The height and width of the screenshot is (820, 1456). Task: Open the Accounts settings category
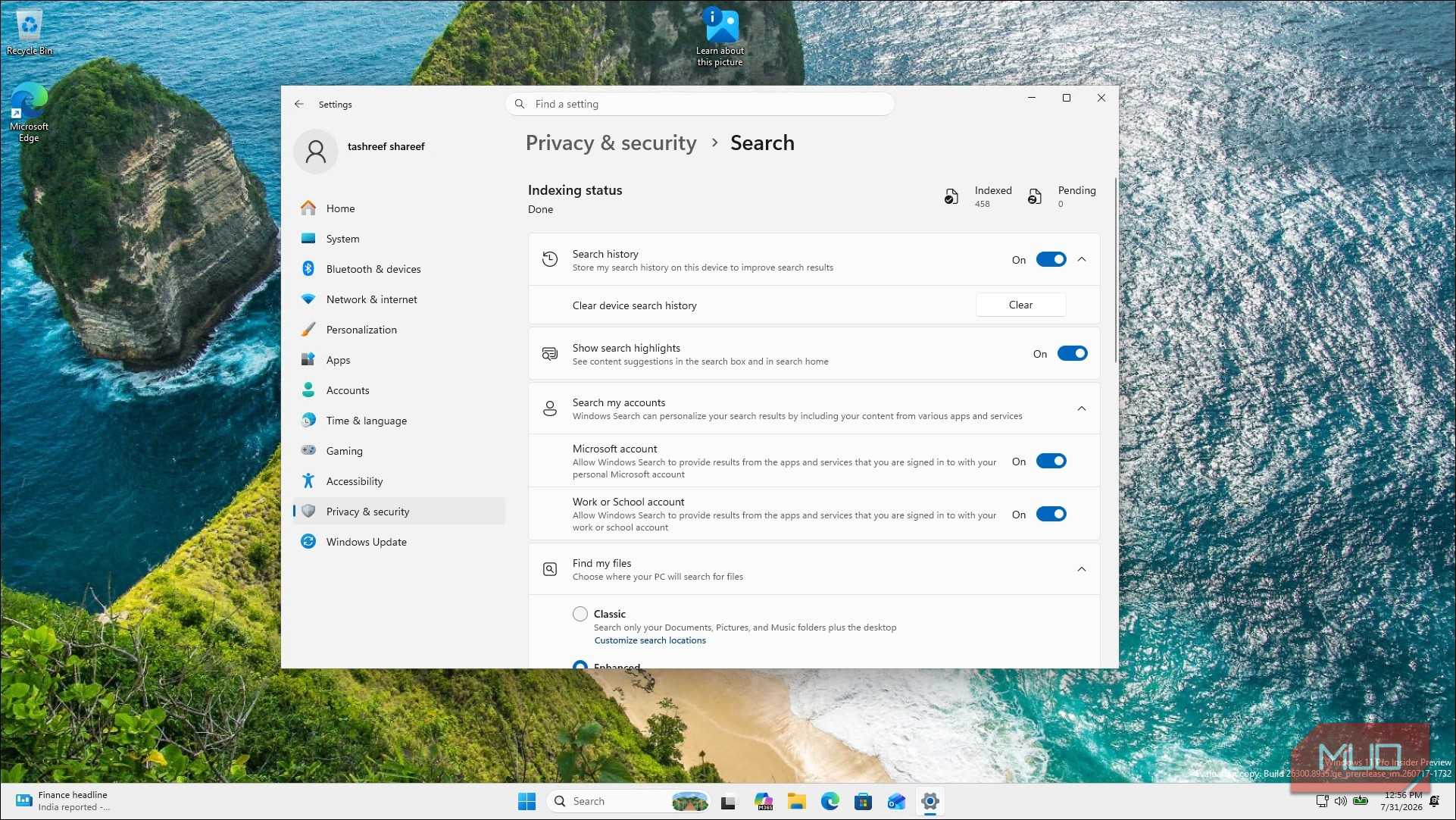(x=399, y=390)
